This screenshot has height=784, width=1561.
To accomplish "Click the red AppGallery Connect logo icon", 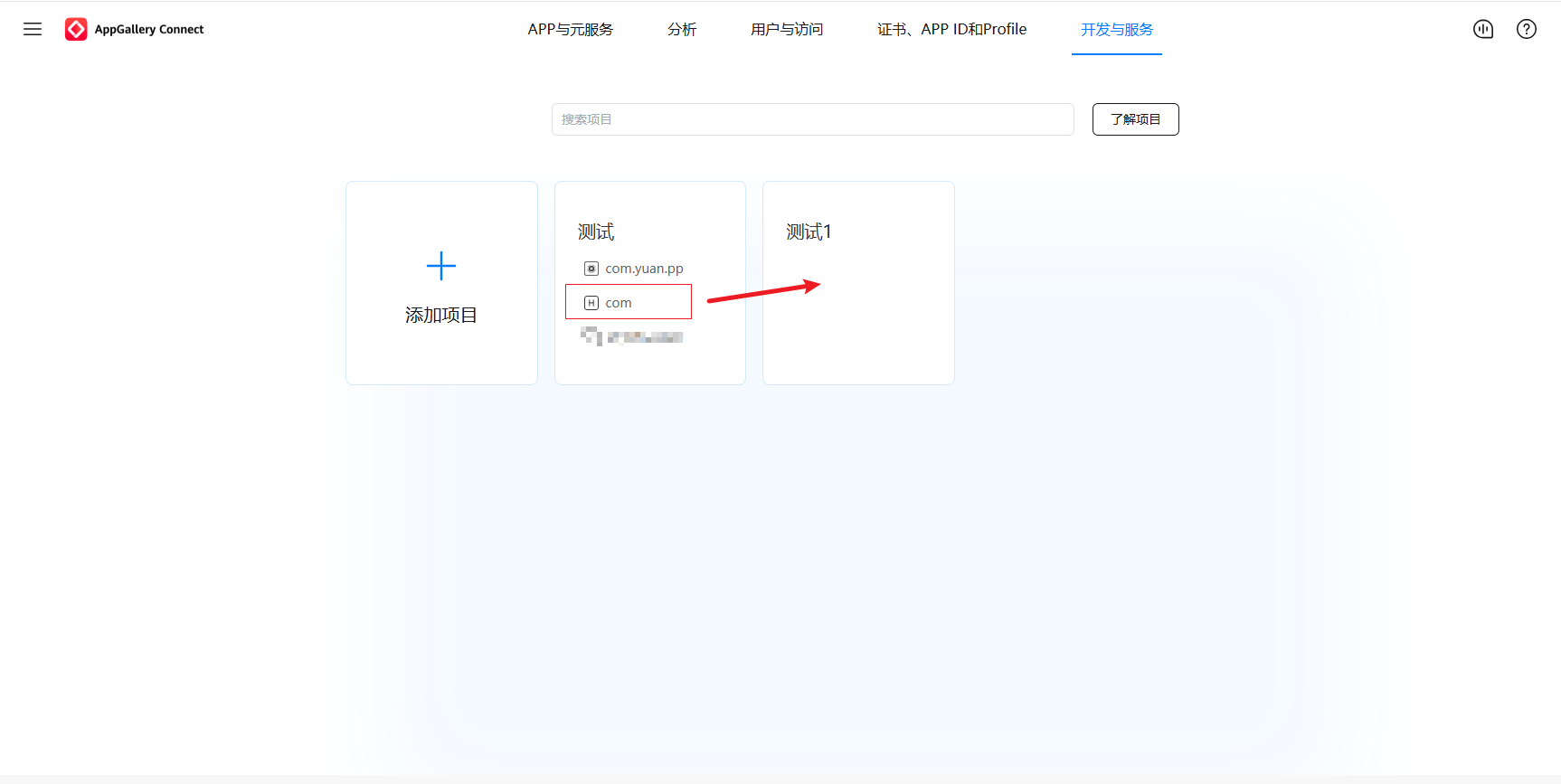I will [x=76, y=29].
